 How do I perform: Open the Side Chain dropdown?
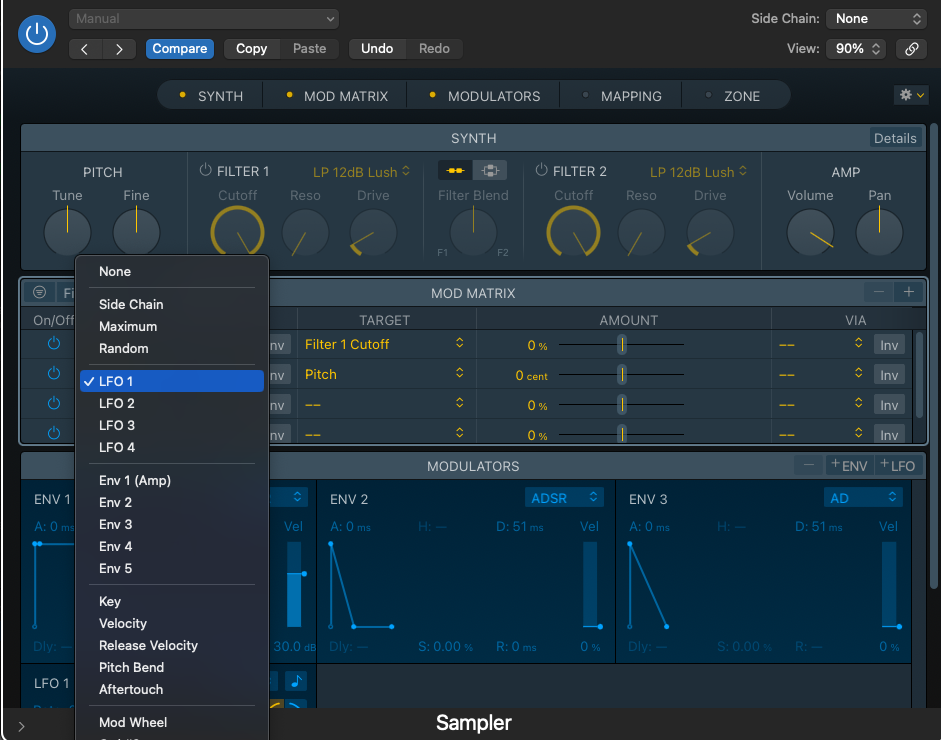coord(876,19)
